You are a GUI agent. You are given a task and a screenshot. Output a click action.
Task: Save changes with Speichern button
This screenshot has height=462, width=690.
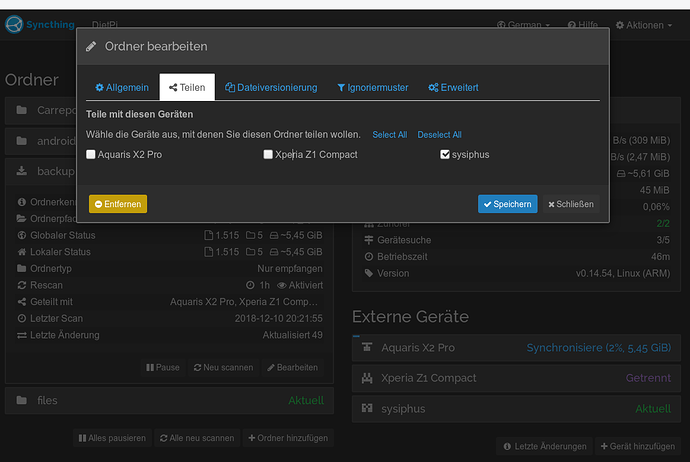pyautogui.click(x=507, y=204)
